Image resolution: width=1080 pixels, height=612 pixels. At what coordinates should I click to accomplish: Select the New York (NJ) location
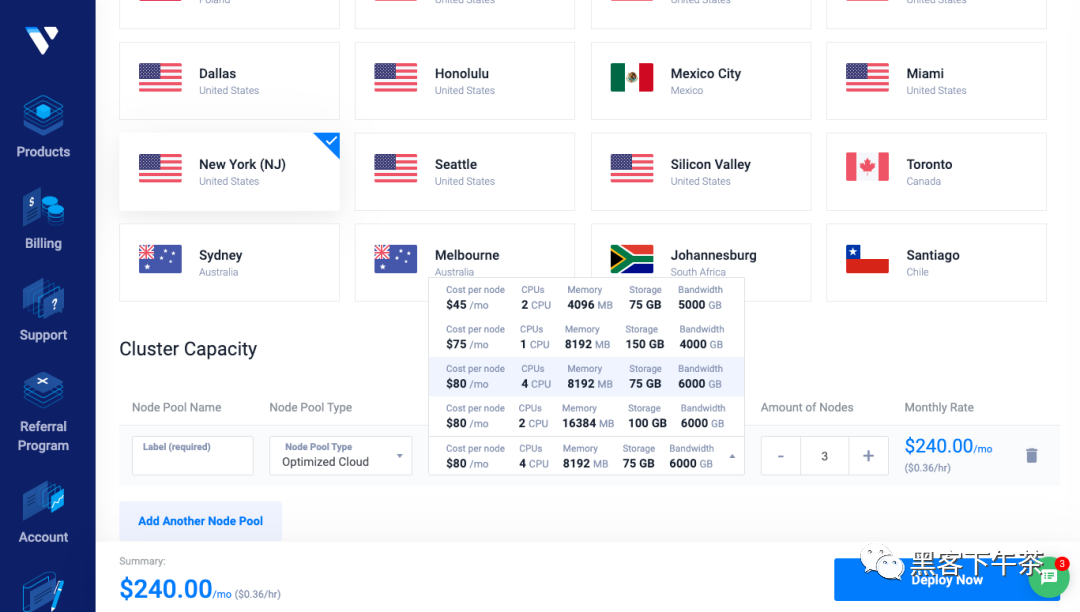[x=229, y=171]
